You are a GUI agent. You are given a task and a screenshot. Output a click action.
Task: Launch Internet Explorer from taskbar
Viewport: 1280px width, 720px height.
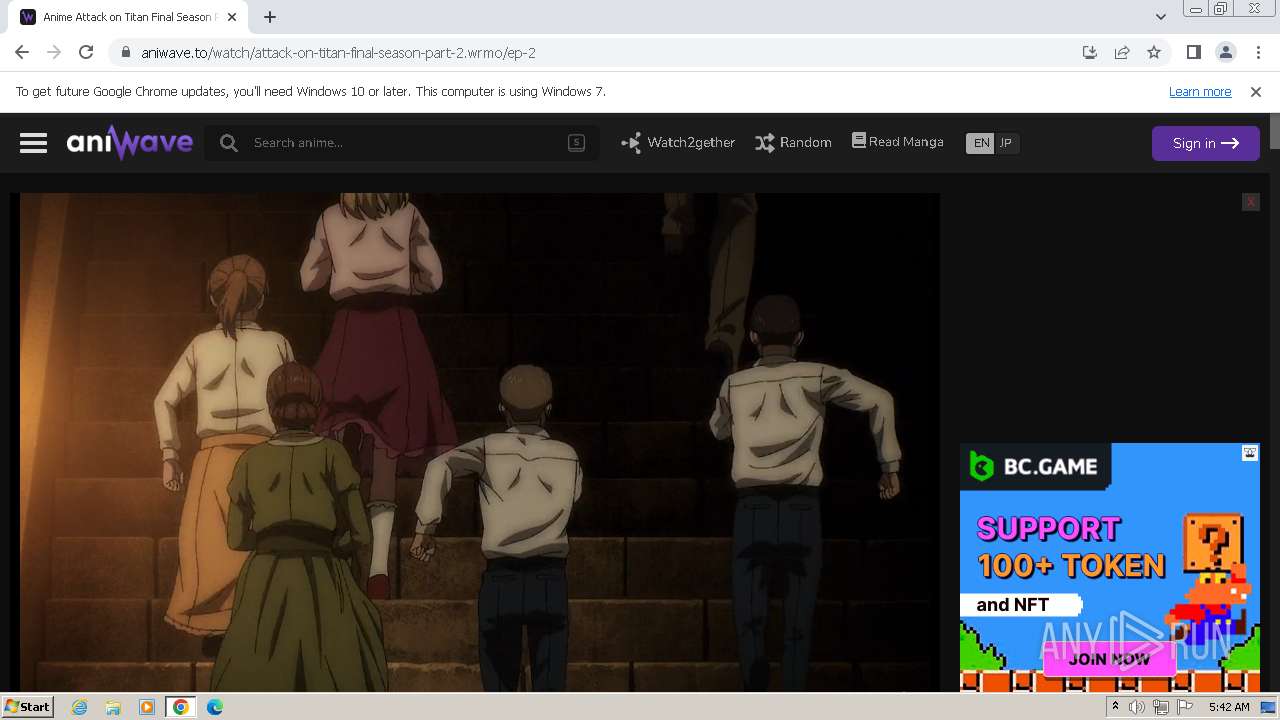pos(79,707)
